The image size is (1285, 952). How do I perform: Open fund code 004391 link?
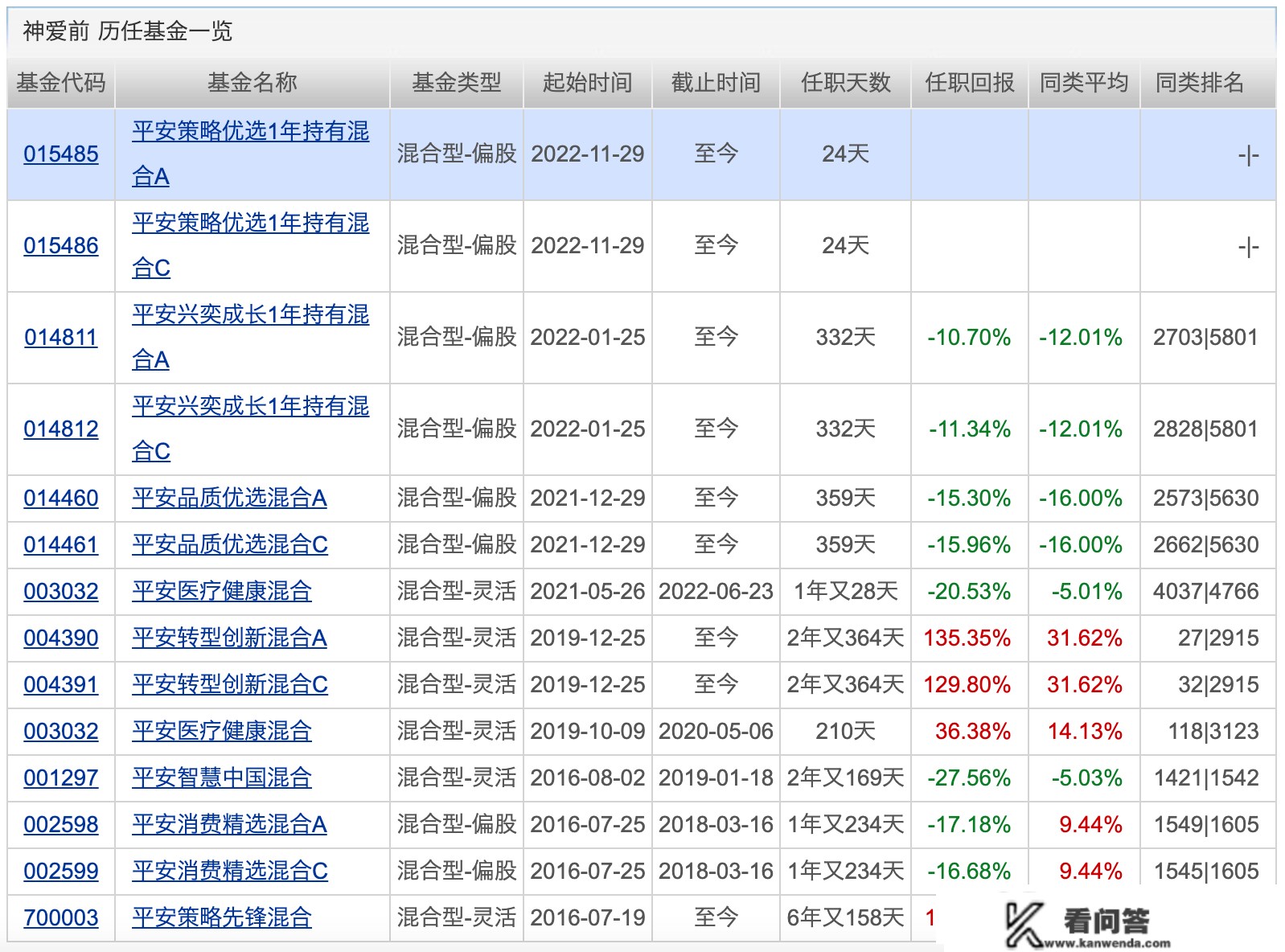(x=61, y=685)
